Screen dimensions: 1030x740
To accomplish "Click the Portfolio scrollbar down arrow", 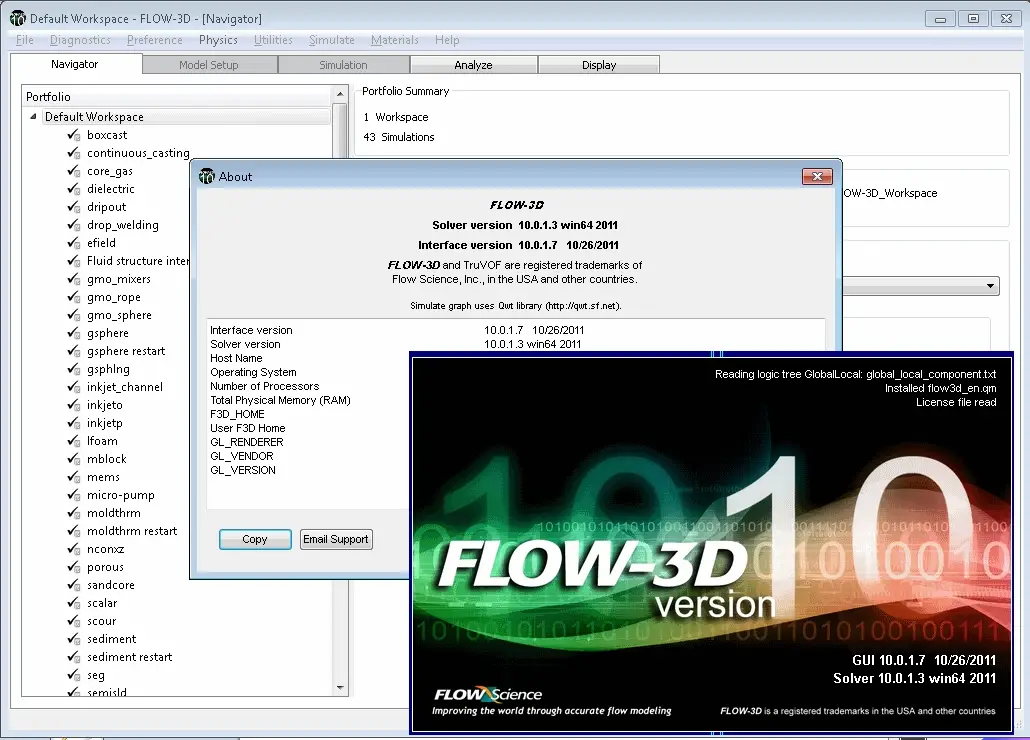I will [x=340, y=687].
